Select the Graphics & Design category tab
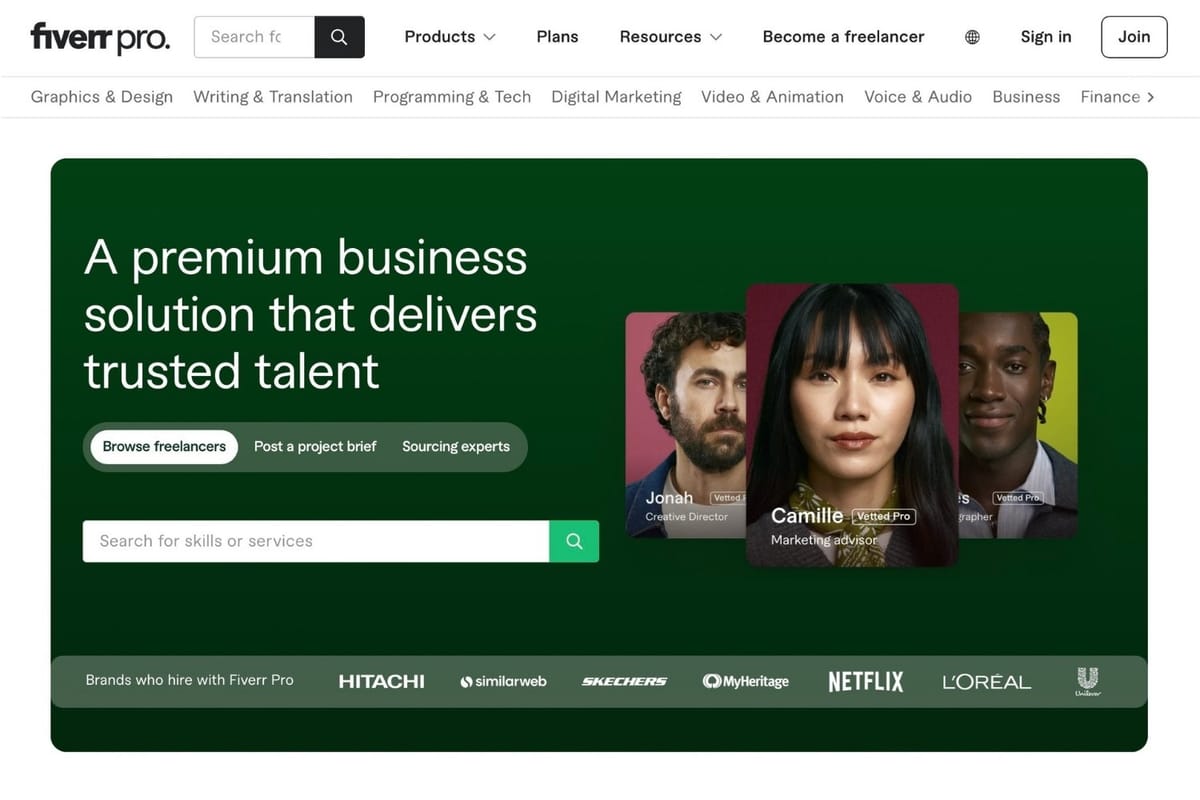 point(101,97)
